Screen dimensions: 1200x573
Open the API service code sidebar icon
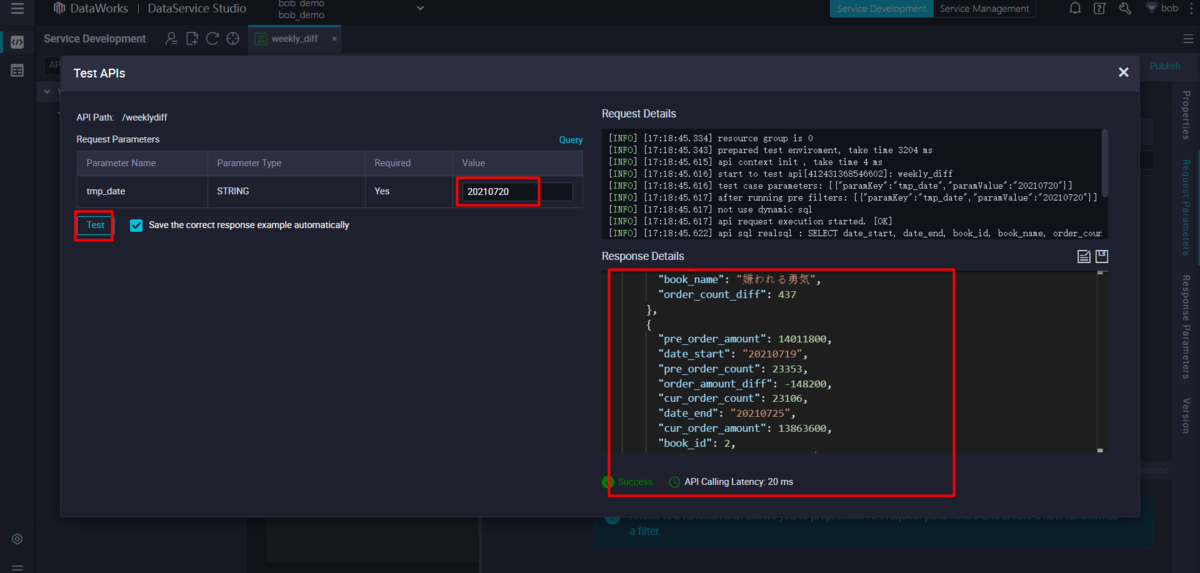(x=17, y=42)
